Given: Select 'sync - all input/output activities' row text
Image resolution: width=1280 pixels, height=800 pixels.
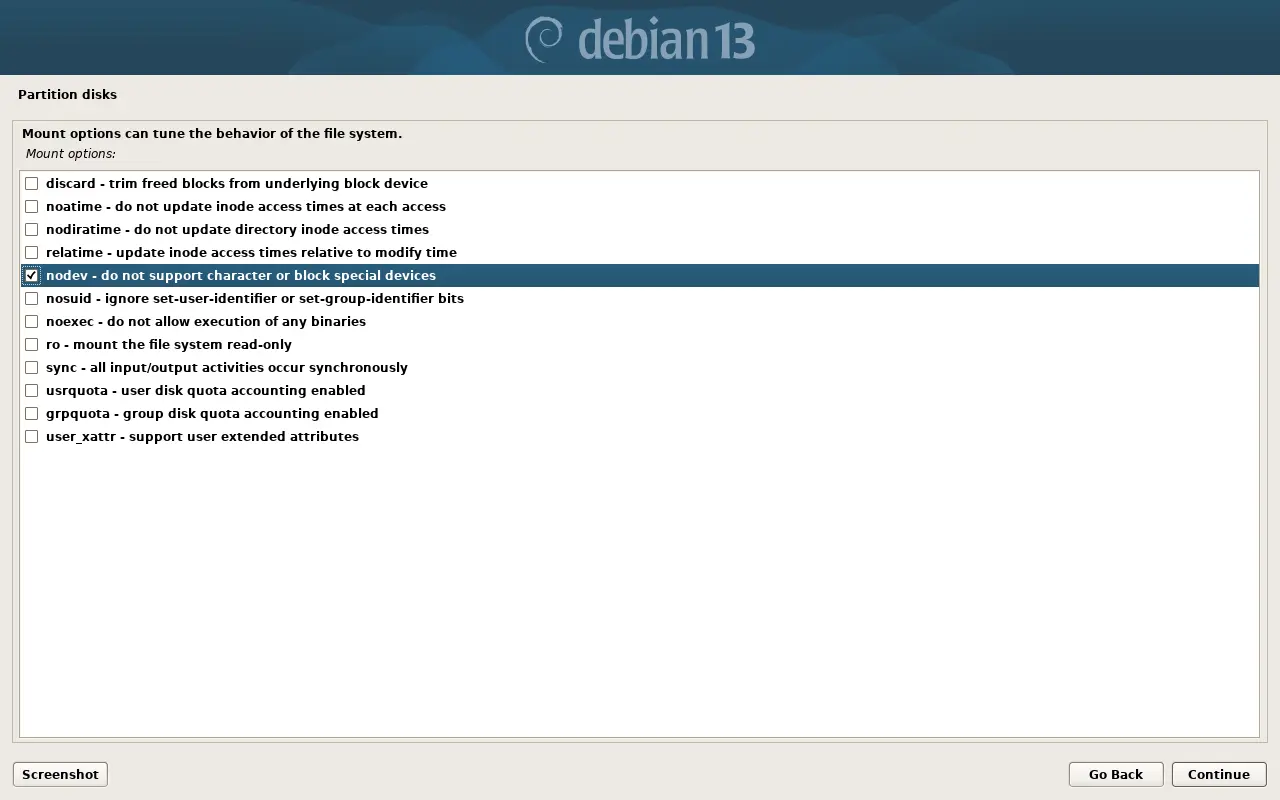Looking at the screenshot, I should coord(227,368).
